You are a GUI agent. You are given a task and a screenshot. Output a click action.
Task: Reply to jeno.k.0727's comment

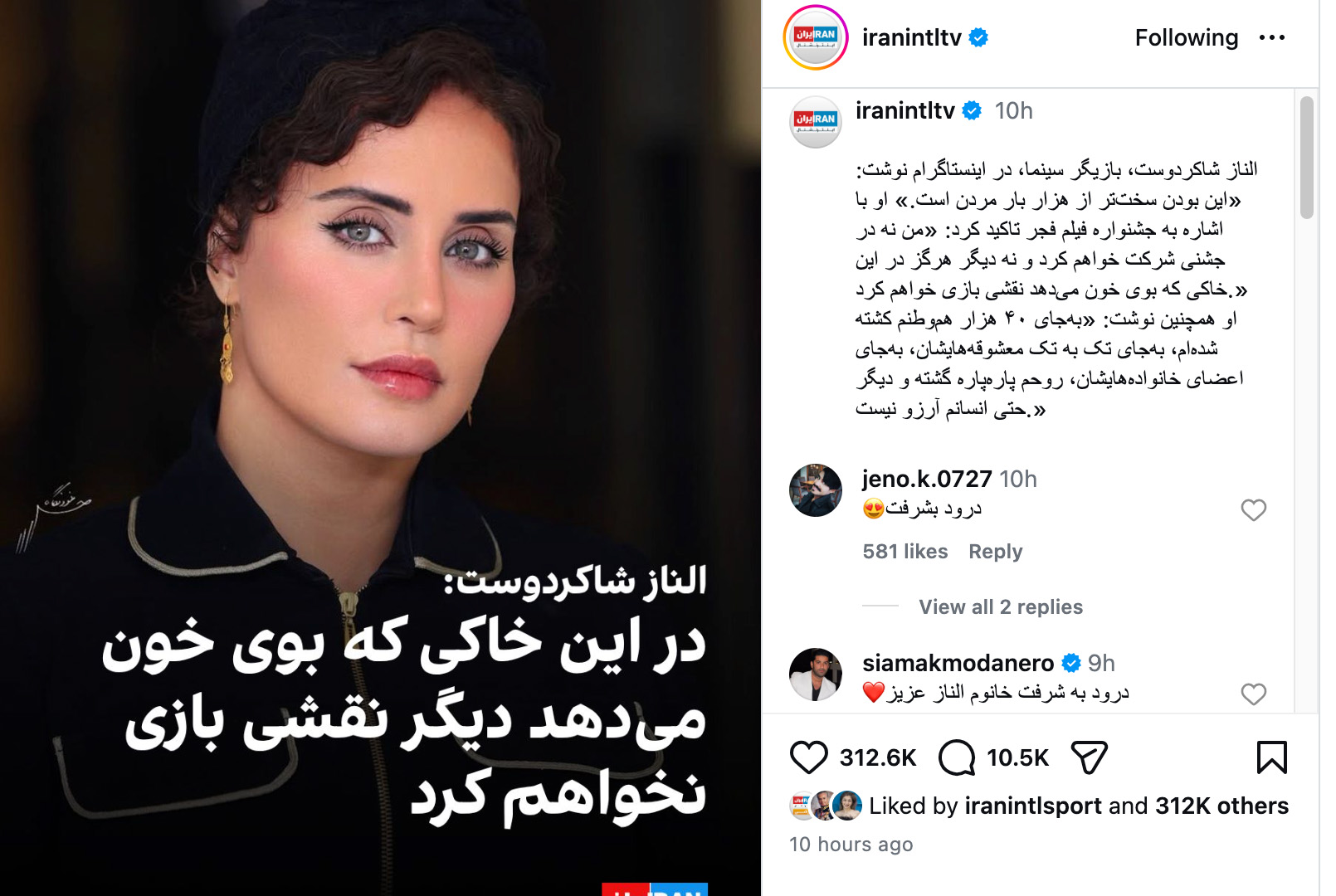(x=995, y=552)
